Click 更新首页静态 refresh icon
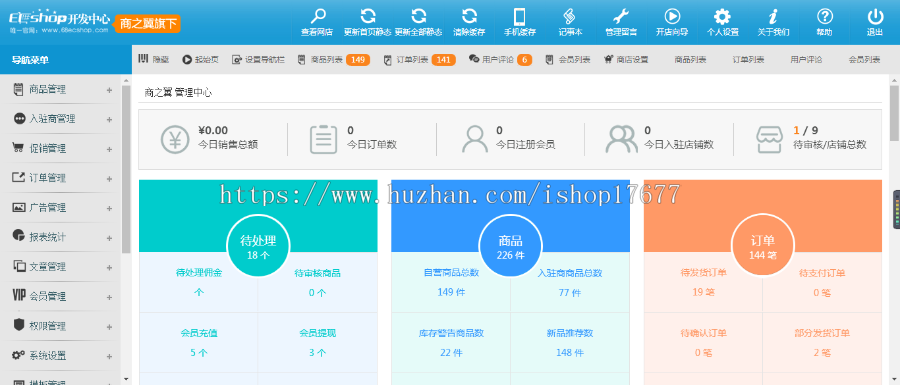The height and width of the screenshot is (385, 900). (x=368, y=15)
